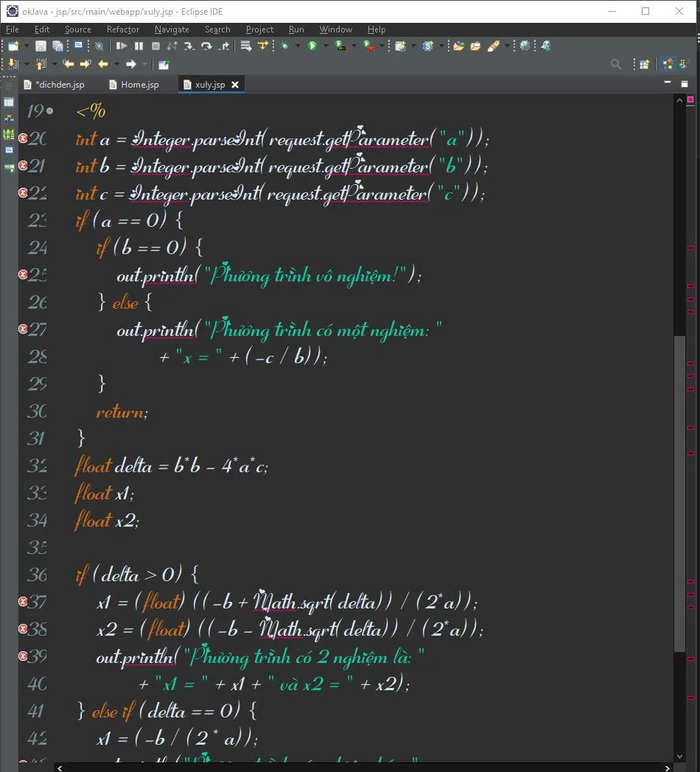Open the Refactor menu

[x=123, y=30]
